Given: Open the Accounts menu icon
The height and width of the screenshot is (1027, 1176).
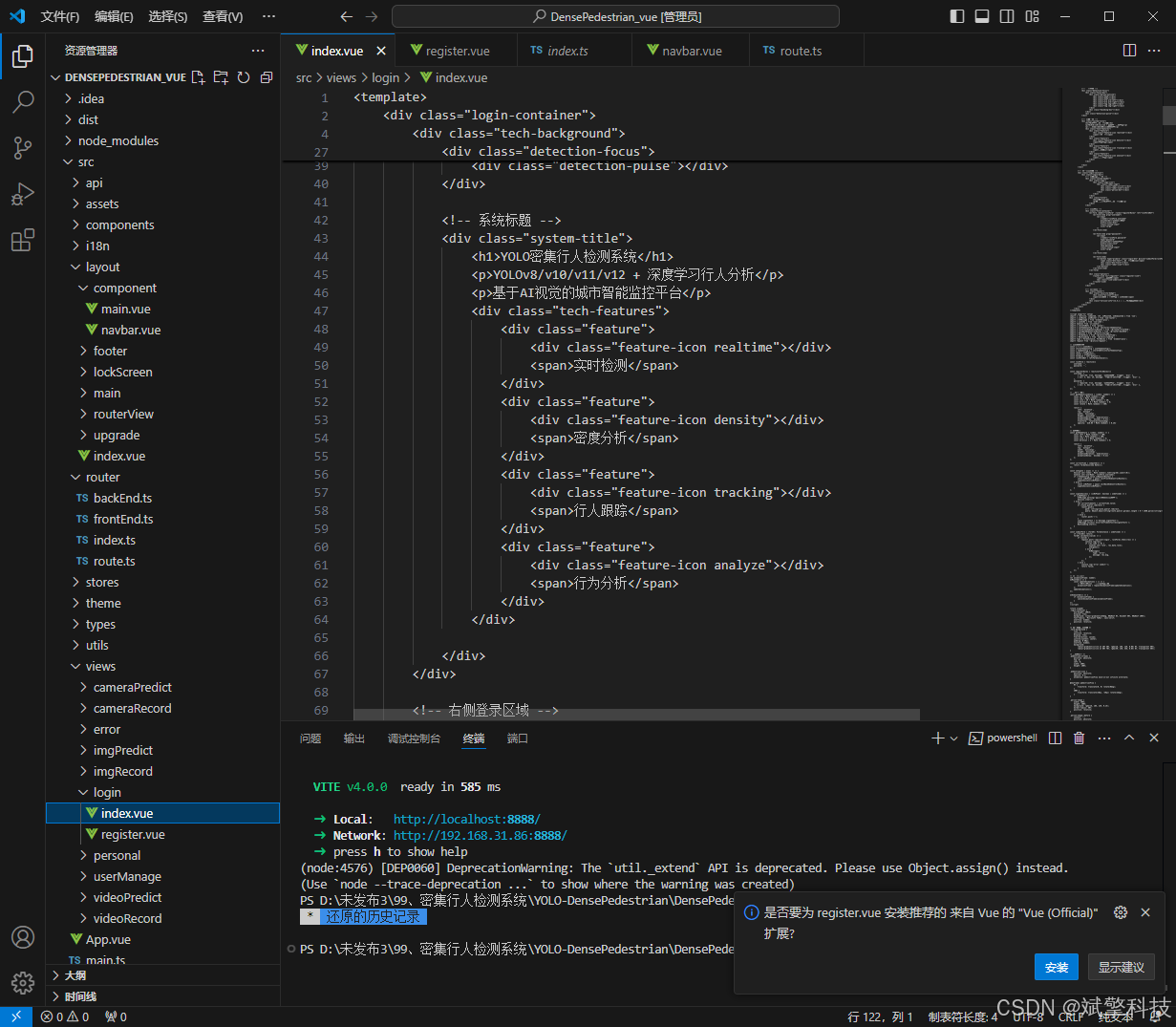Looking at the screenshot, I should pos(23,937).
